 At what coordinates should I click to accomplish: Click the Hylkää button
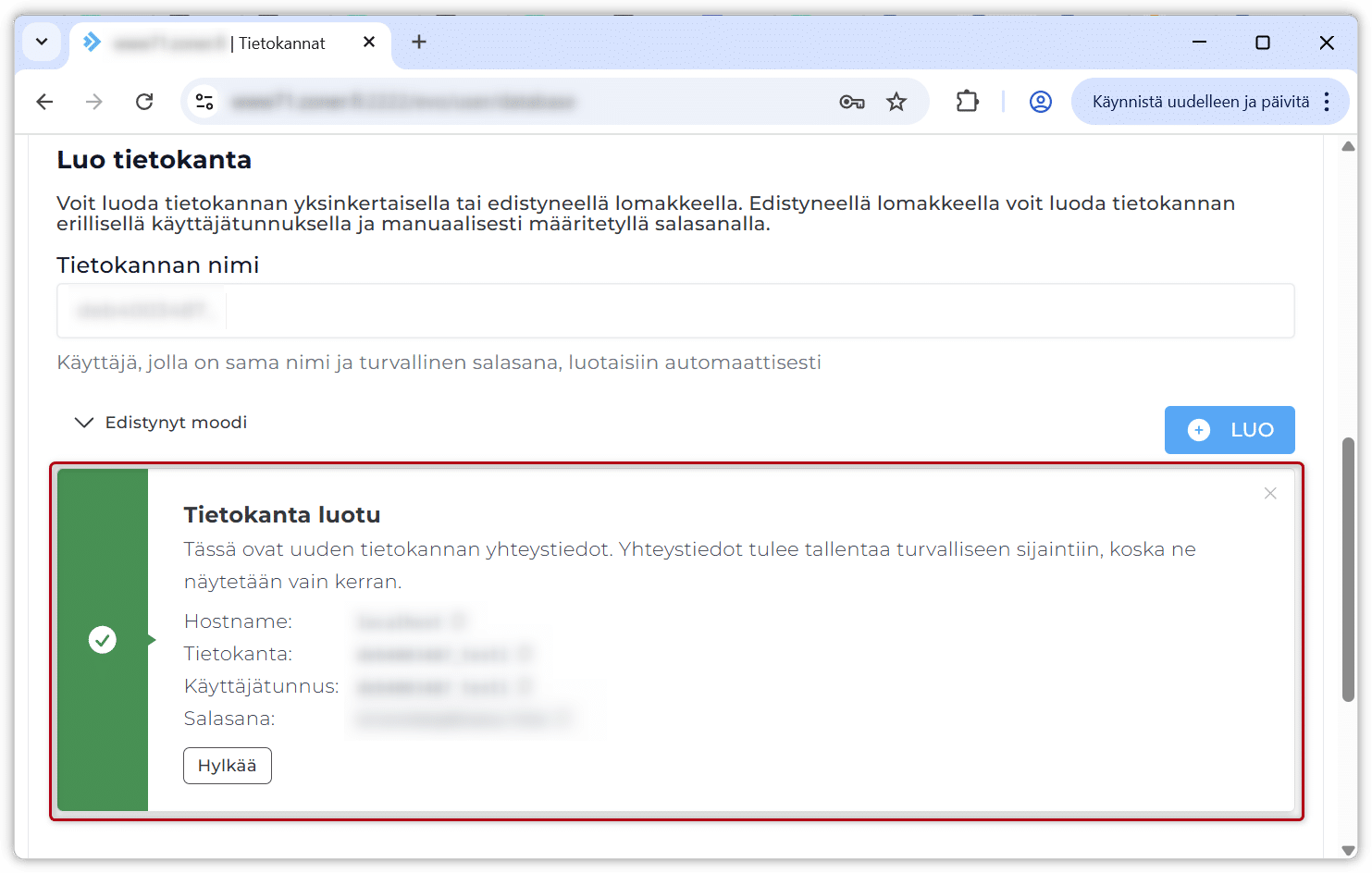[227, 766]
